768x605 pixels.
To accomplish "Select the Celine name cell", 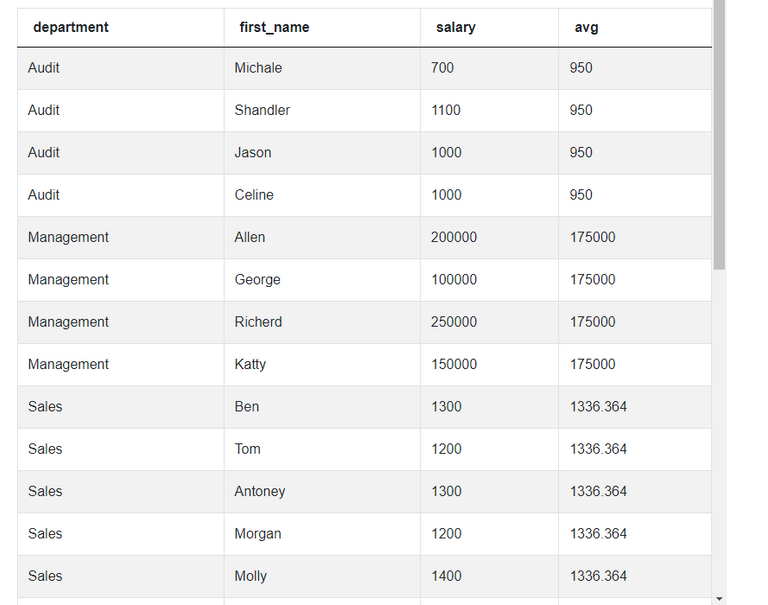I will tap(254, 195).
